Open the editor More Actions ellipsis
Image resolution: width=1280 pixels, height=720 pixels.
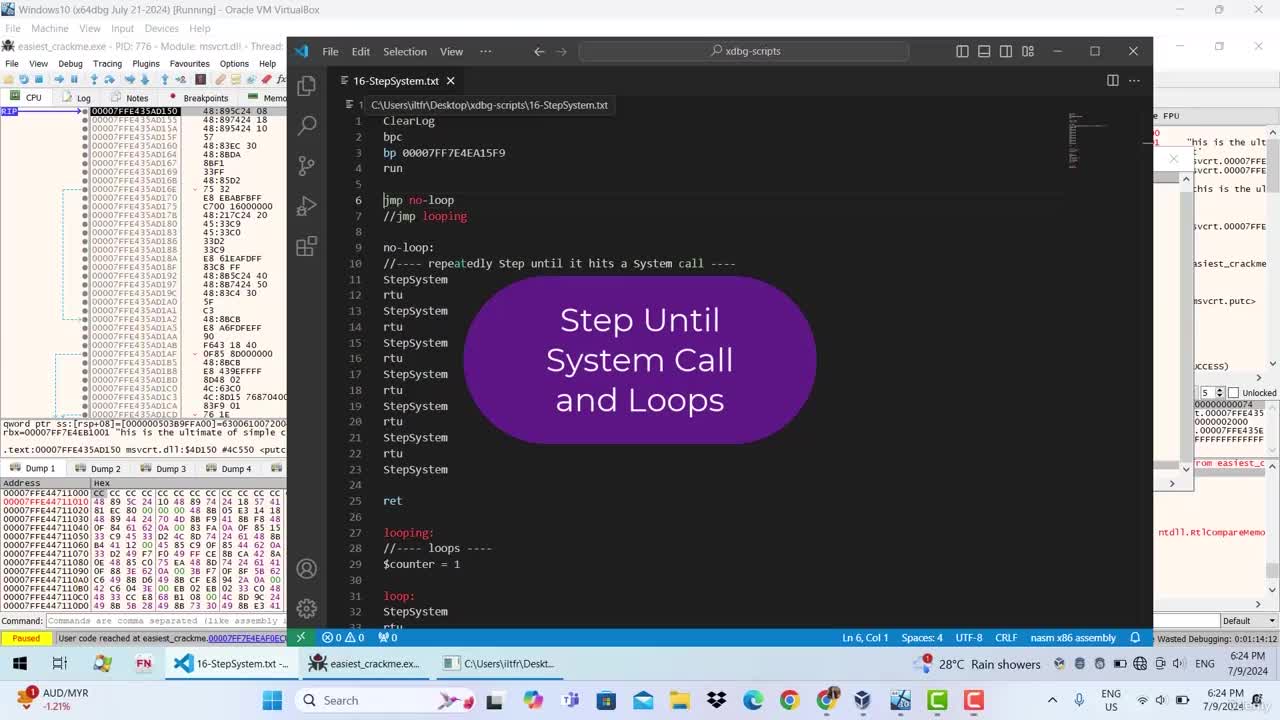tap(1134, 80)
